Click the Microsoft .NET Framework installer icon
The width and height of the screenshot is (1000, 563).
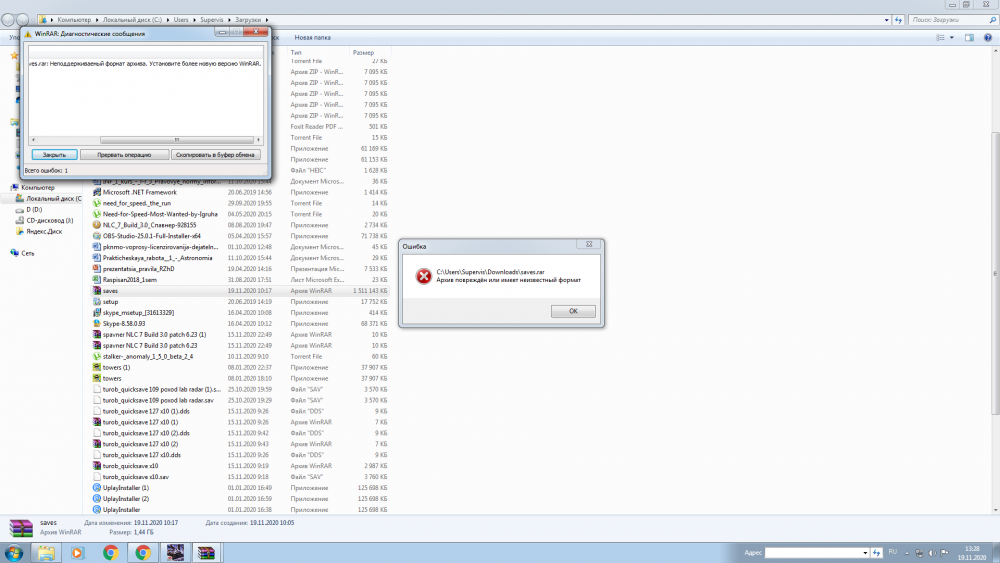point(97,192)
